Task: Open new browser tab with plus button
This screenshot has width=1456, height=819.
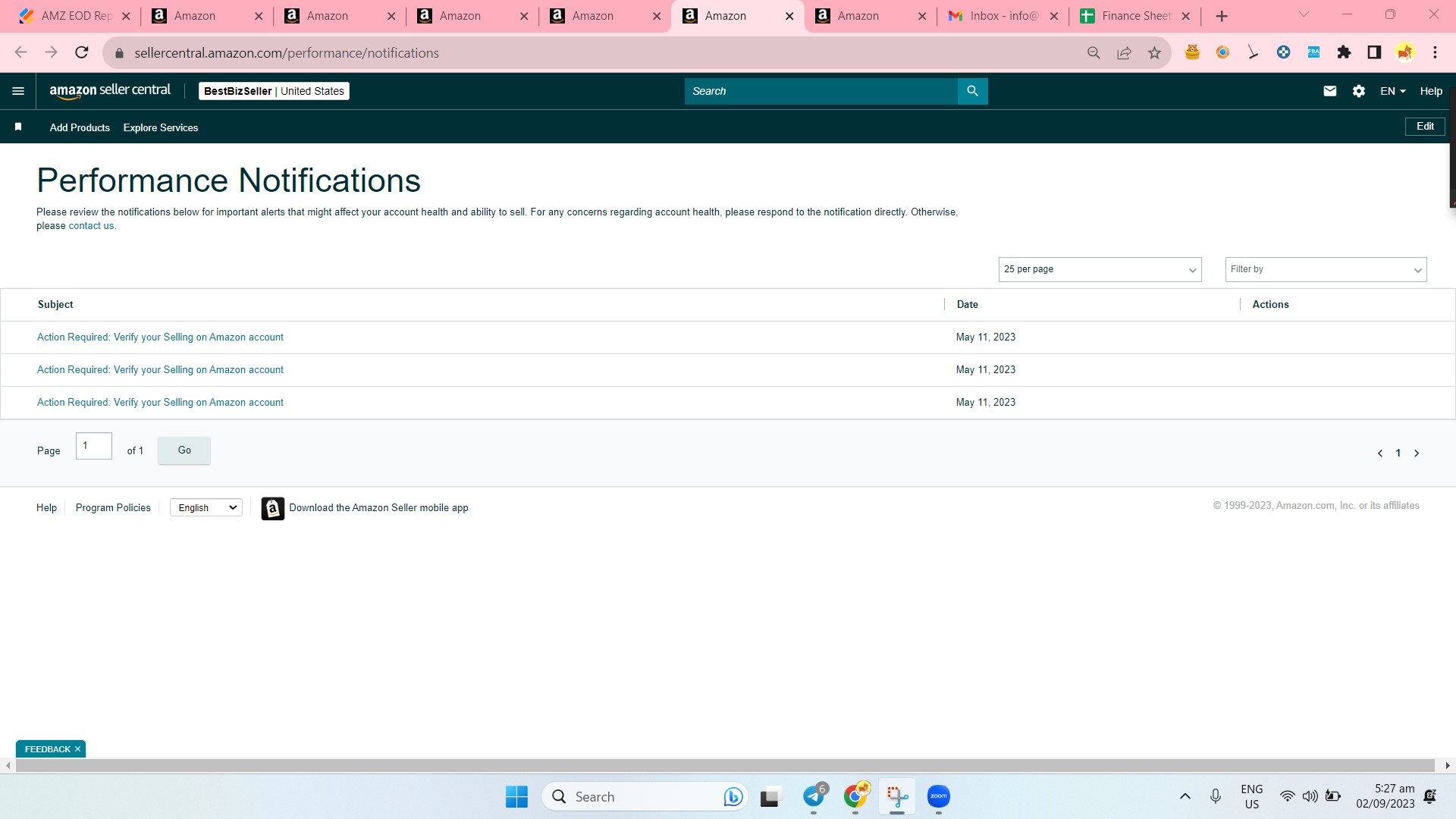Action: click(x=1222, y=16)
